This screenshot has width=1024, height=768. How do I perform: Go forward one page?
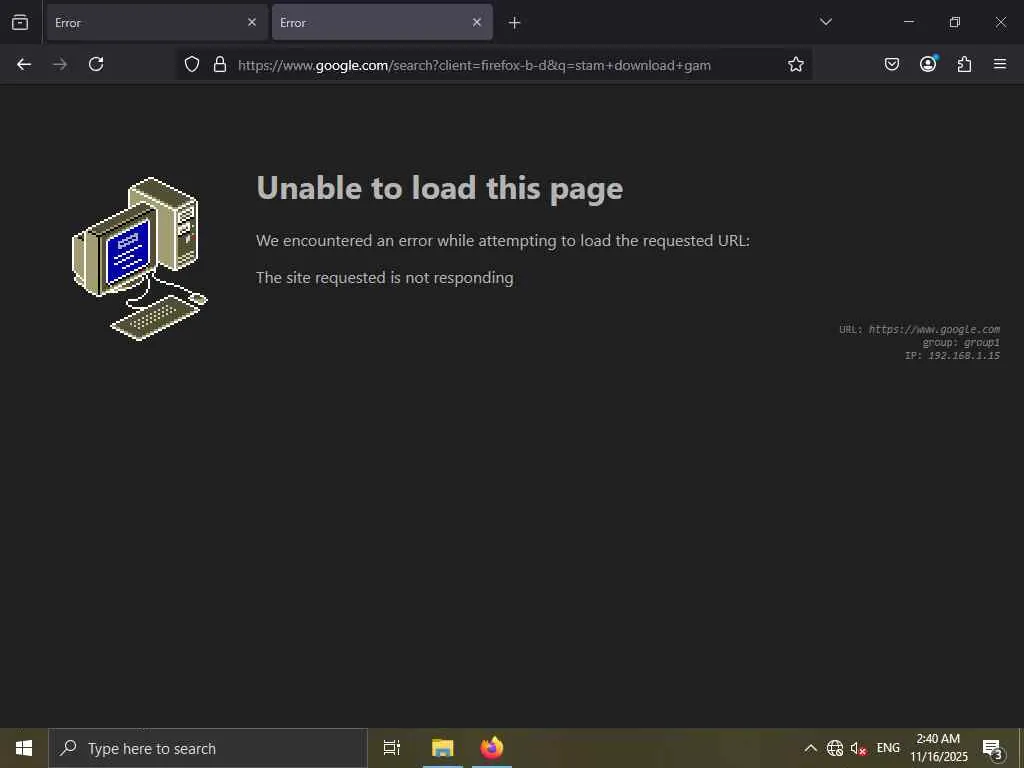click(x=60, y=64)
